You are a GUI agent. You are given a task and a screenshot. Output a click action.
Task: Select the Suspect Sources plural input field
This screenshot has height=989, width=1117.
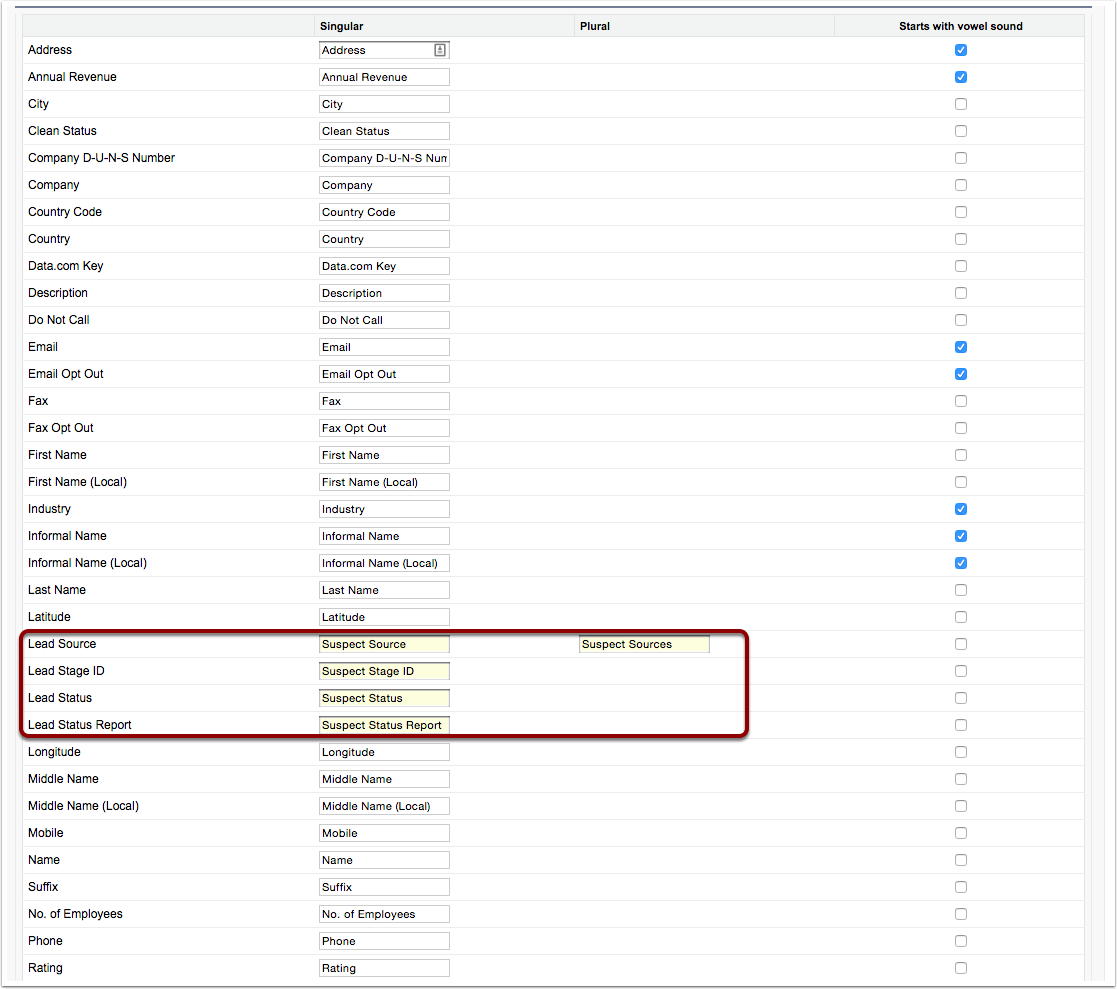click(x=644, y=643)
